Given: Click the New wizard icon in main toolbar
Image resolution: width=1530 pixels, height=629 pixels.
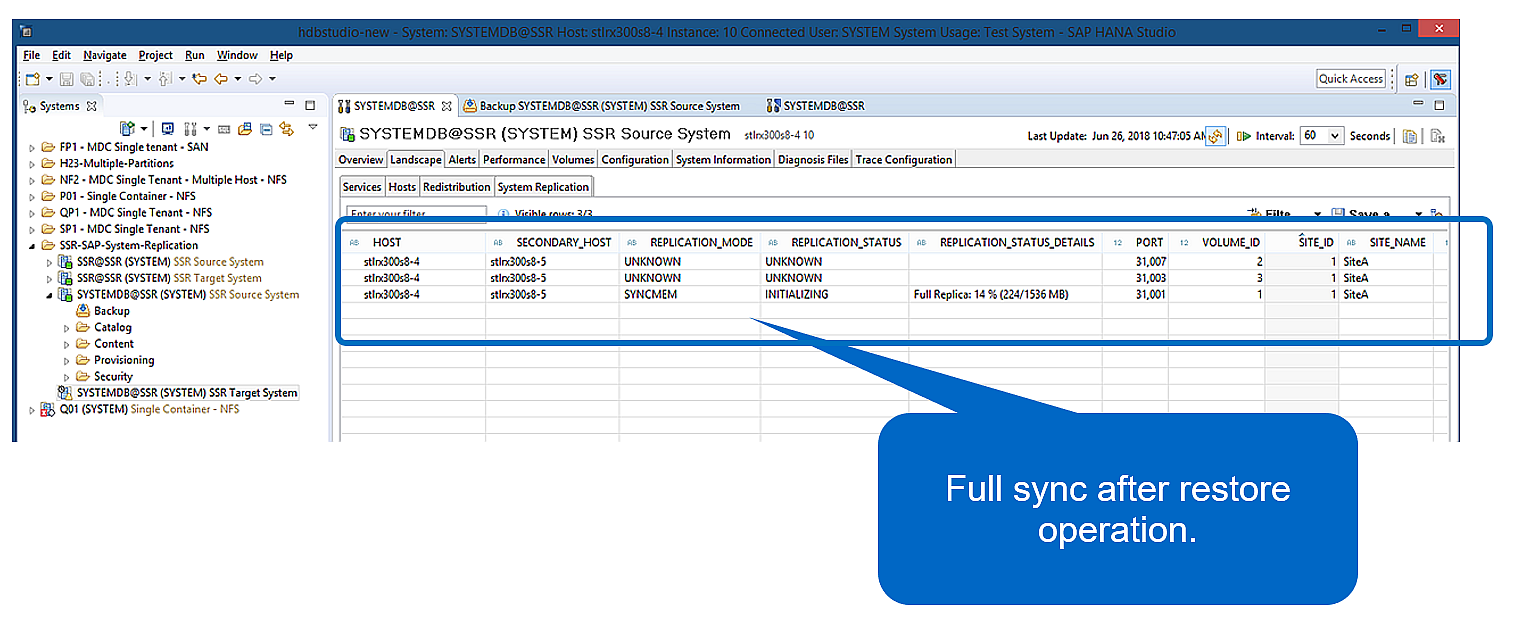Looking at the screenshot, I should coord(32,79).
